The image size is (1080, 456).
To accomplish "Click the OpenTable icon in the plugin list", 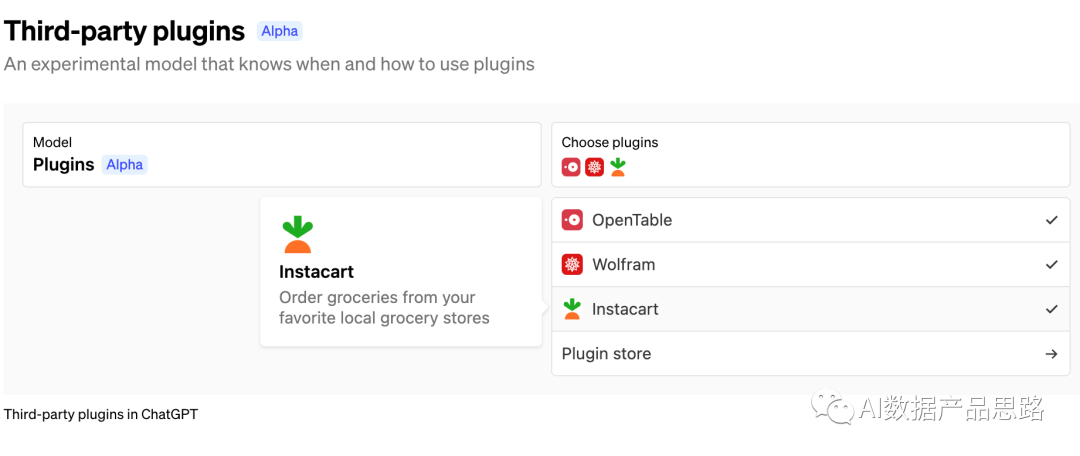I will (x=572, y=220).
